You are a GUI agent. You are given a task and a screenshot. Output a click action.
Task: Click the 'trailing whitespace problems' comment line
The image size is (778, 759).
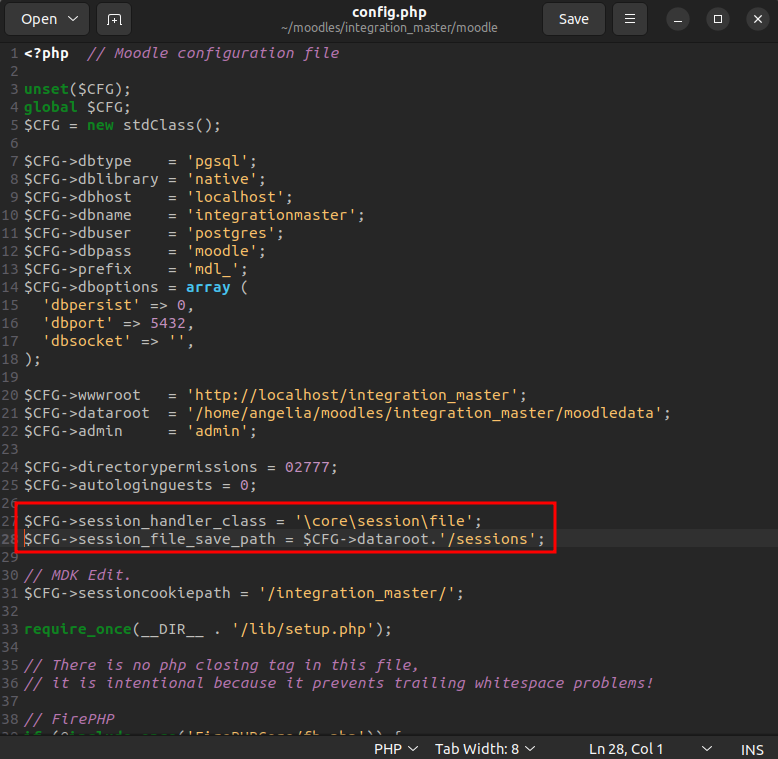(338, 683)
